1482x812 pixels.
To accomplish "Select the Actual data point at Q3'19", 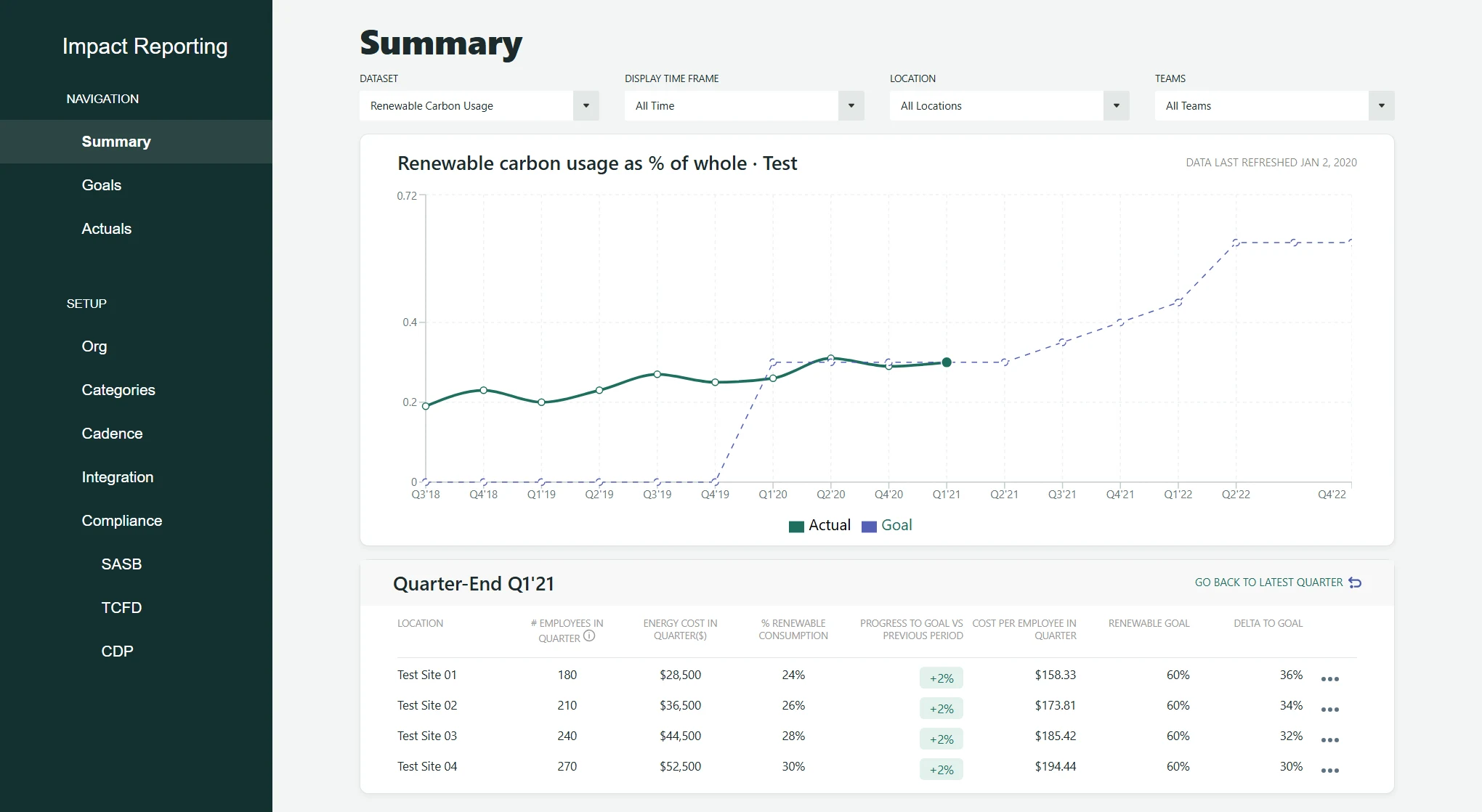I will [657, 374].
